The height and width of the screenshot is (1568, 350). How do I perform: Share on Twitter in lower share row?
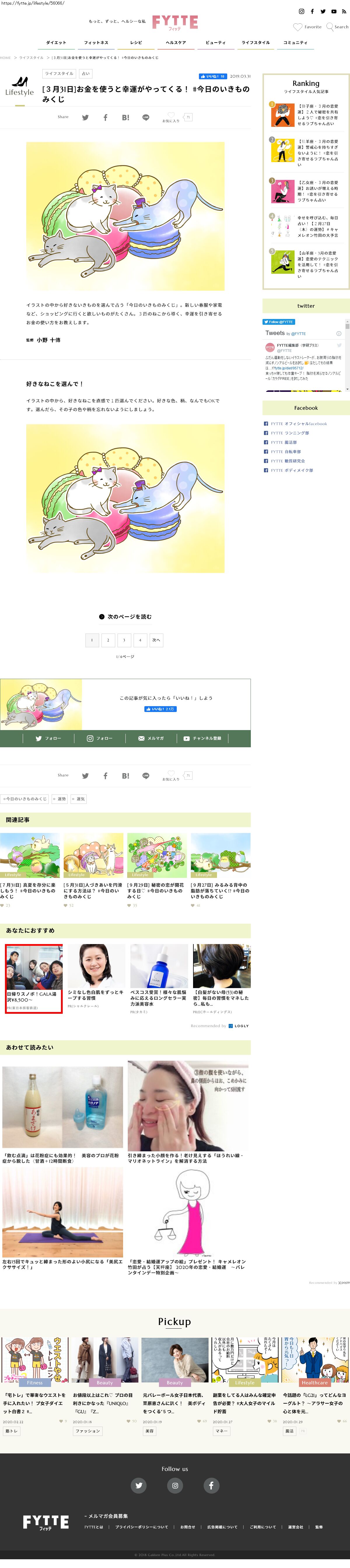click(x=85, y=776)
